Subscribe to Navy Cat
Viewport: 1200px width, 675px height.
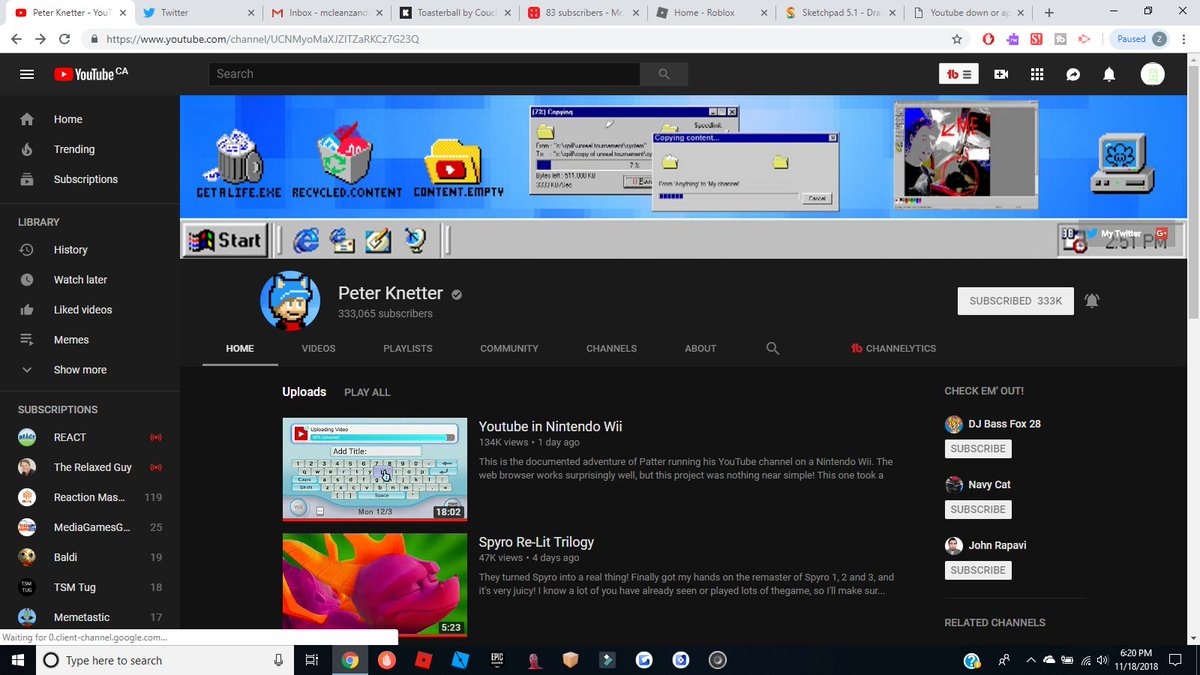[x=978, y=510]
